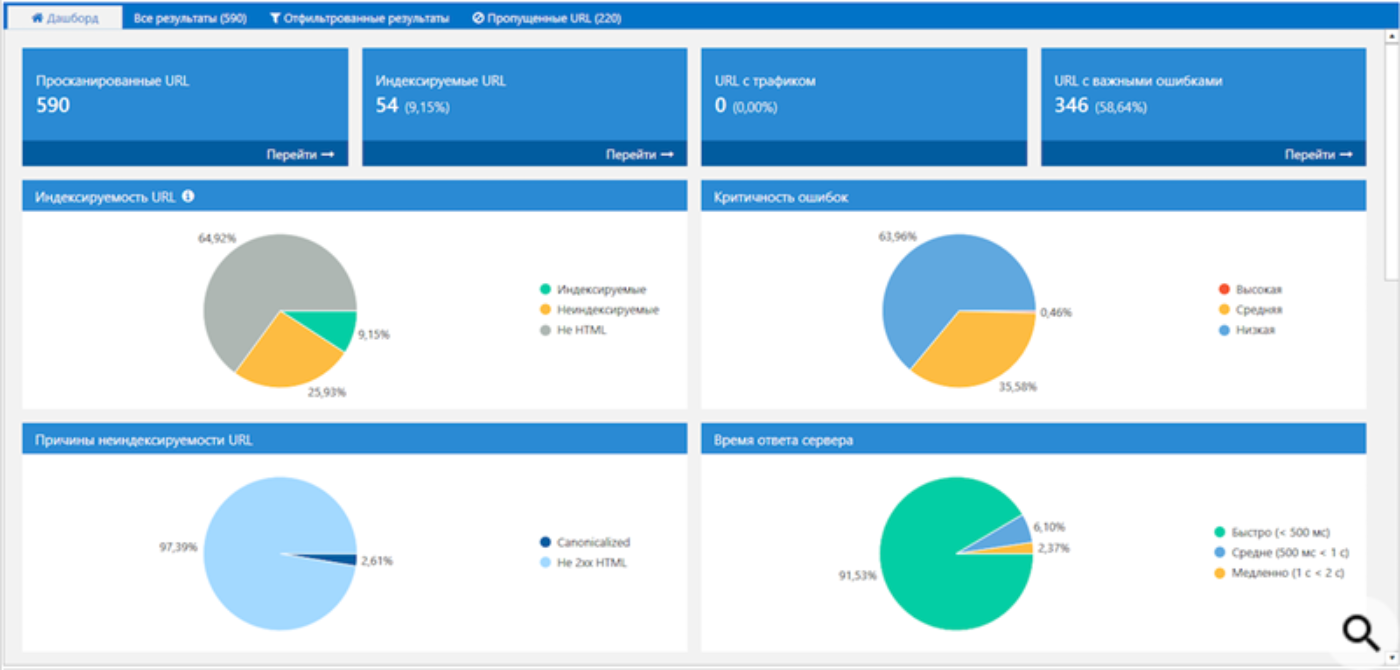This screenshot has width=1400, height=670.
Task: Toggle Средняя severity legend item
Action: click(1250, 309)
